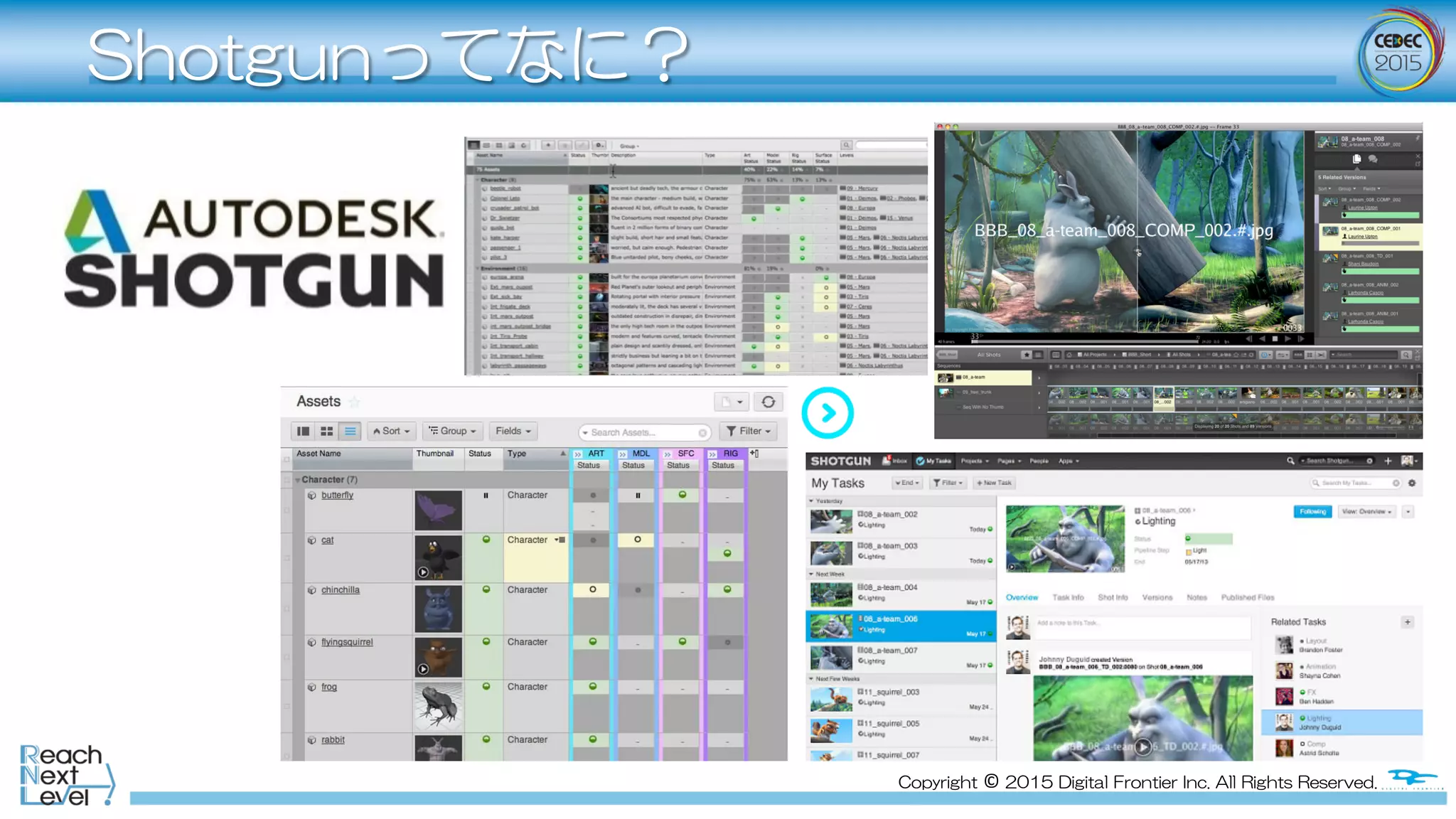This screenshot has width=1456, height=819.
Task: Collapse the ART pipeline column
Action: (578, 454)
